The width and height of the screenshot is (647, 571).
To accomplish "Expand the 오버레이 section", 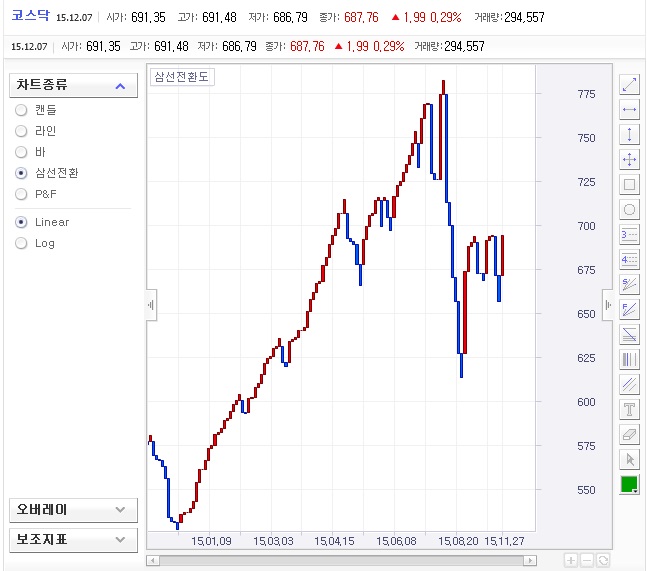I will tap(120, 510).
